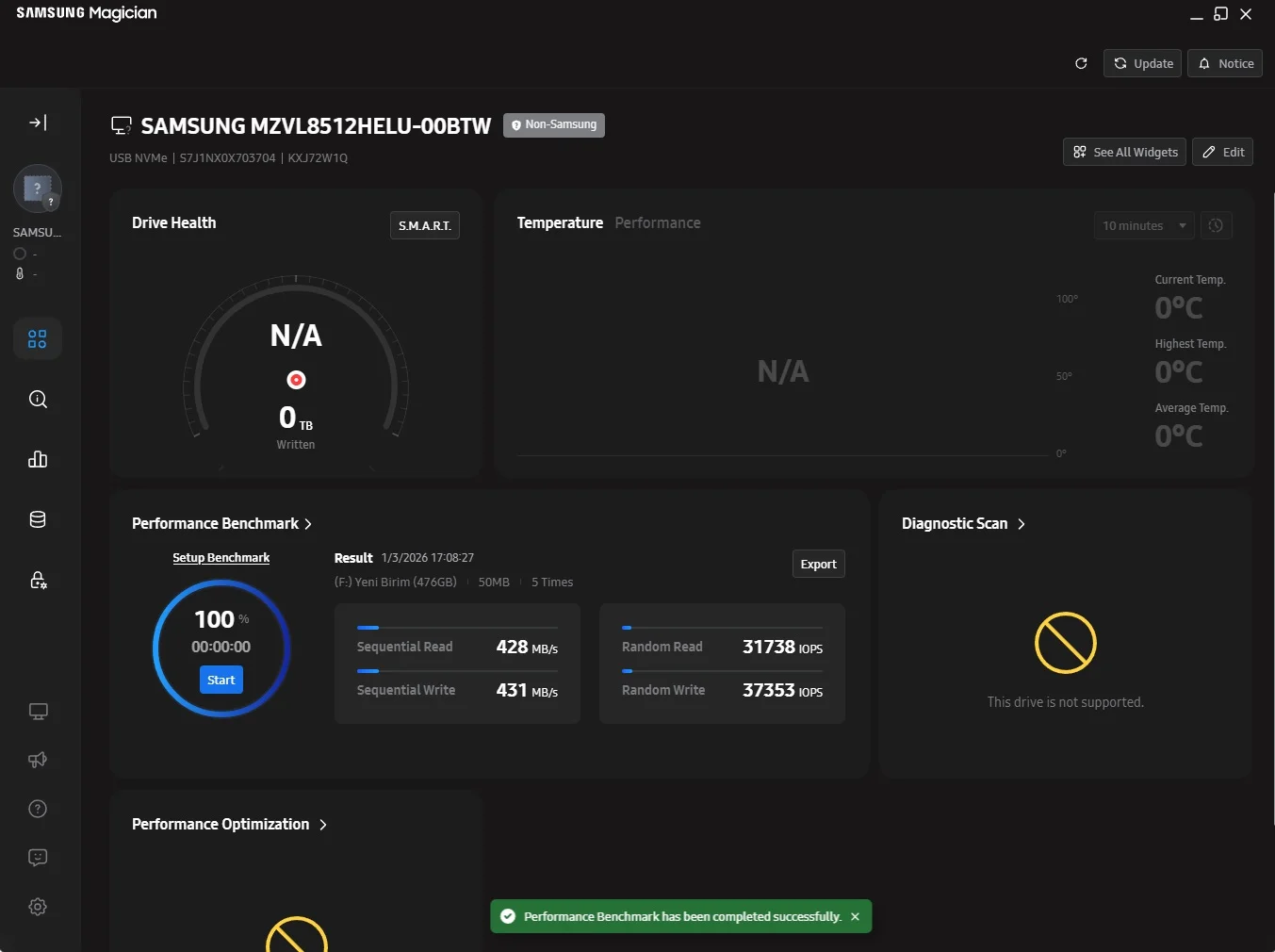1275x952 pixels.
Task: Click the drive serial S7J1NX0X703704 text
Action: coord(228,157)
